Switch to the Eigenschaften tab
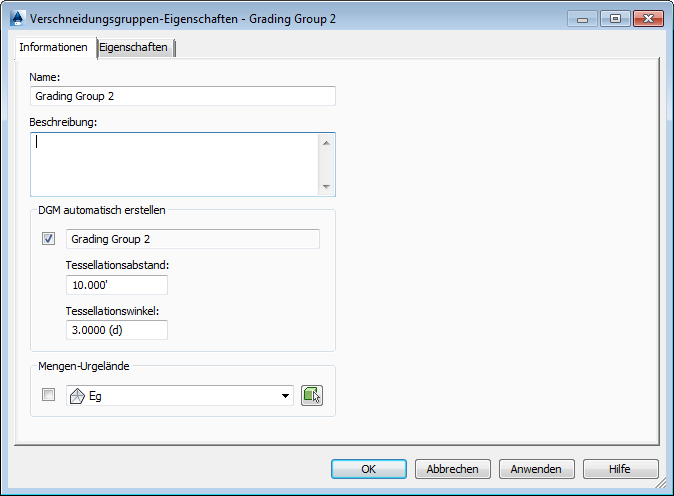 point(134,48)
